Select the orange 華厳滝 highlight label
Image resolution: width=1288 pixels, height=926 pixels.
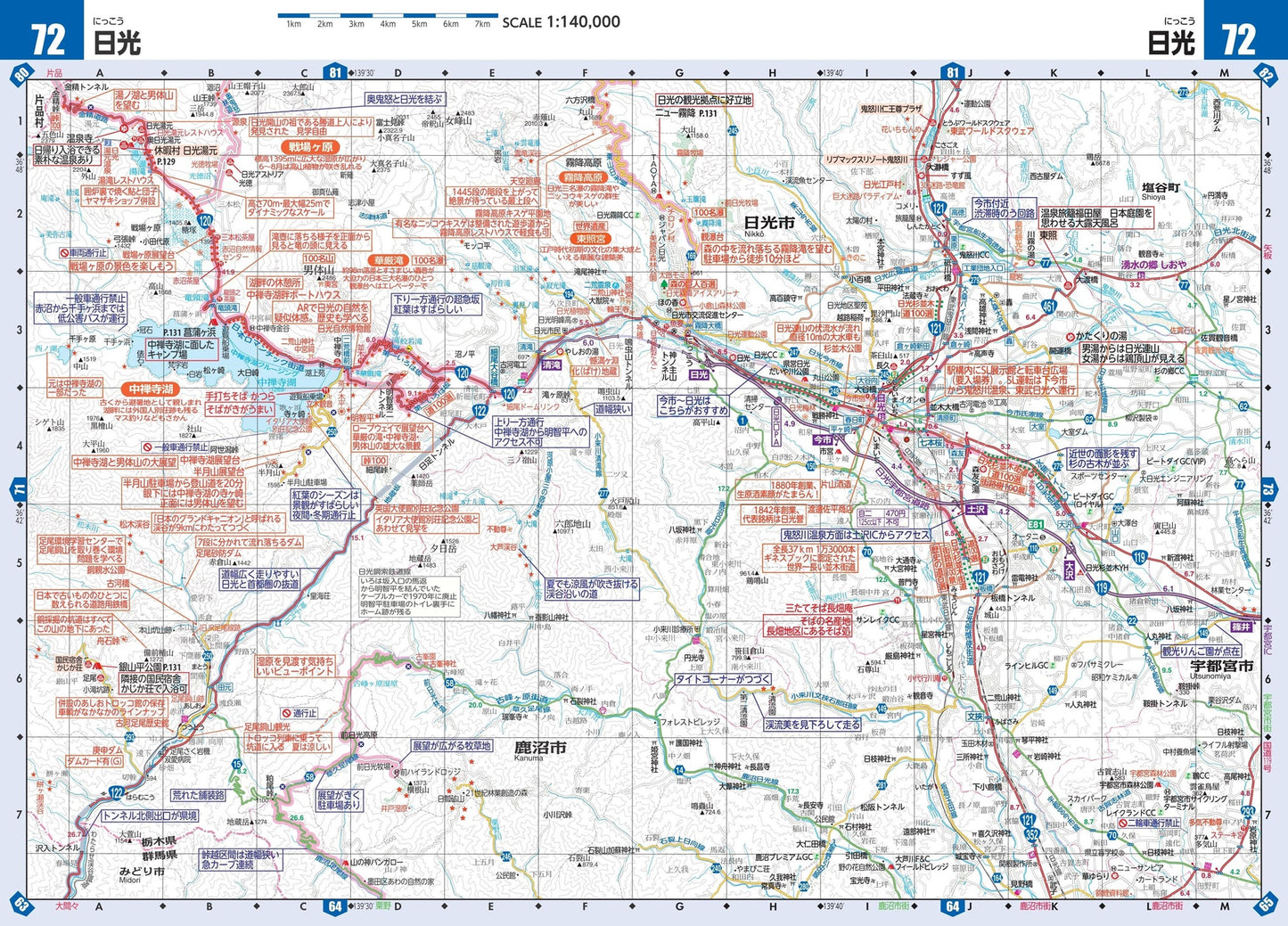click(x=390, y=261)
